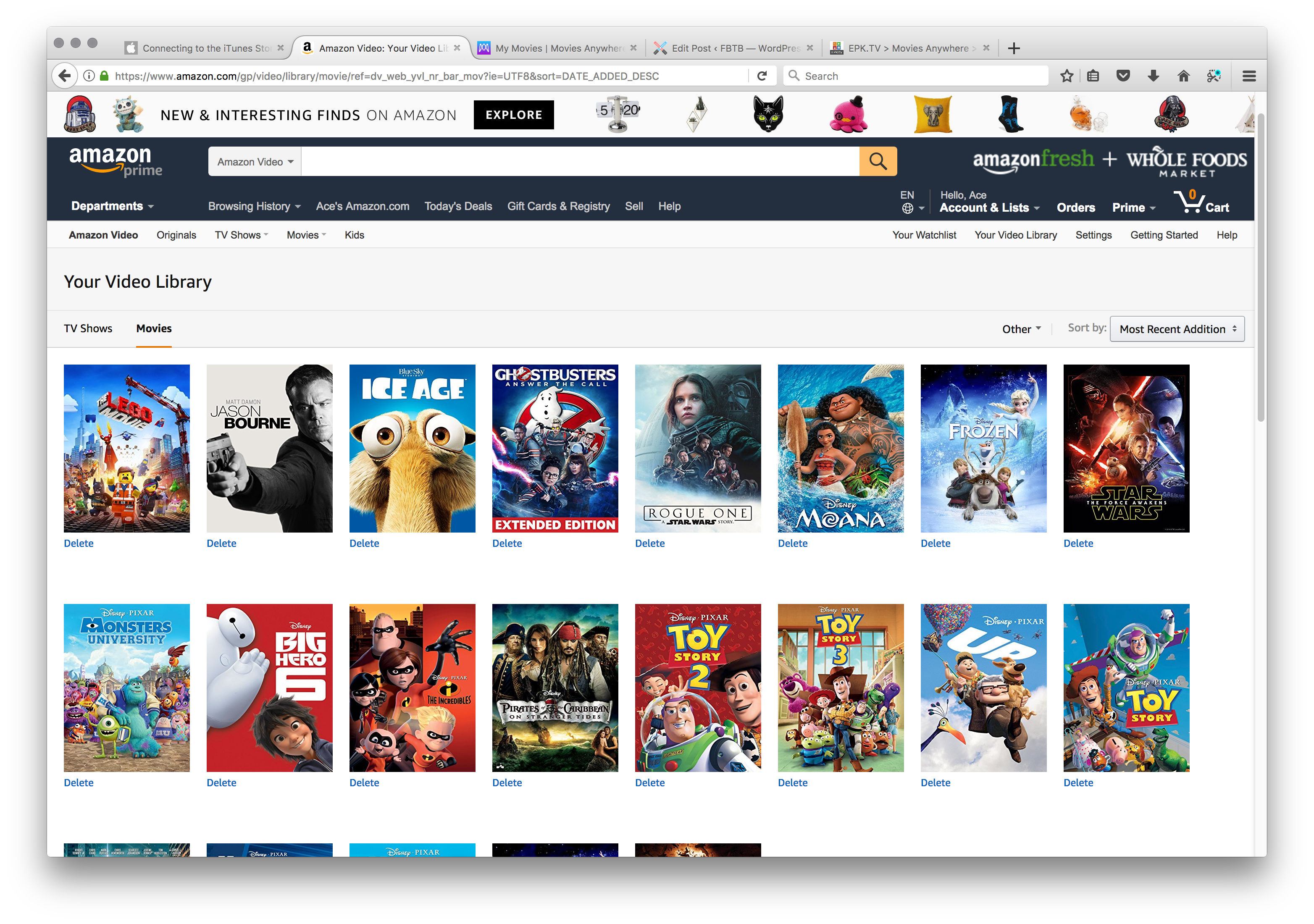
Task: Click the blue socks product icon
Action: point(1010,114)
